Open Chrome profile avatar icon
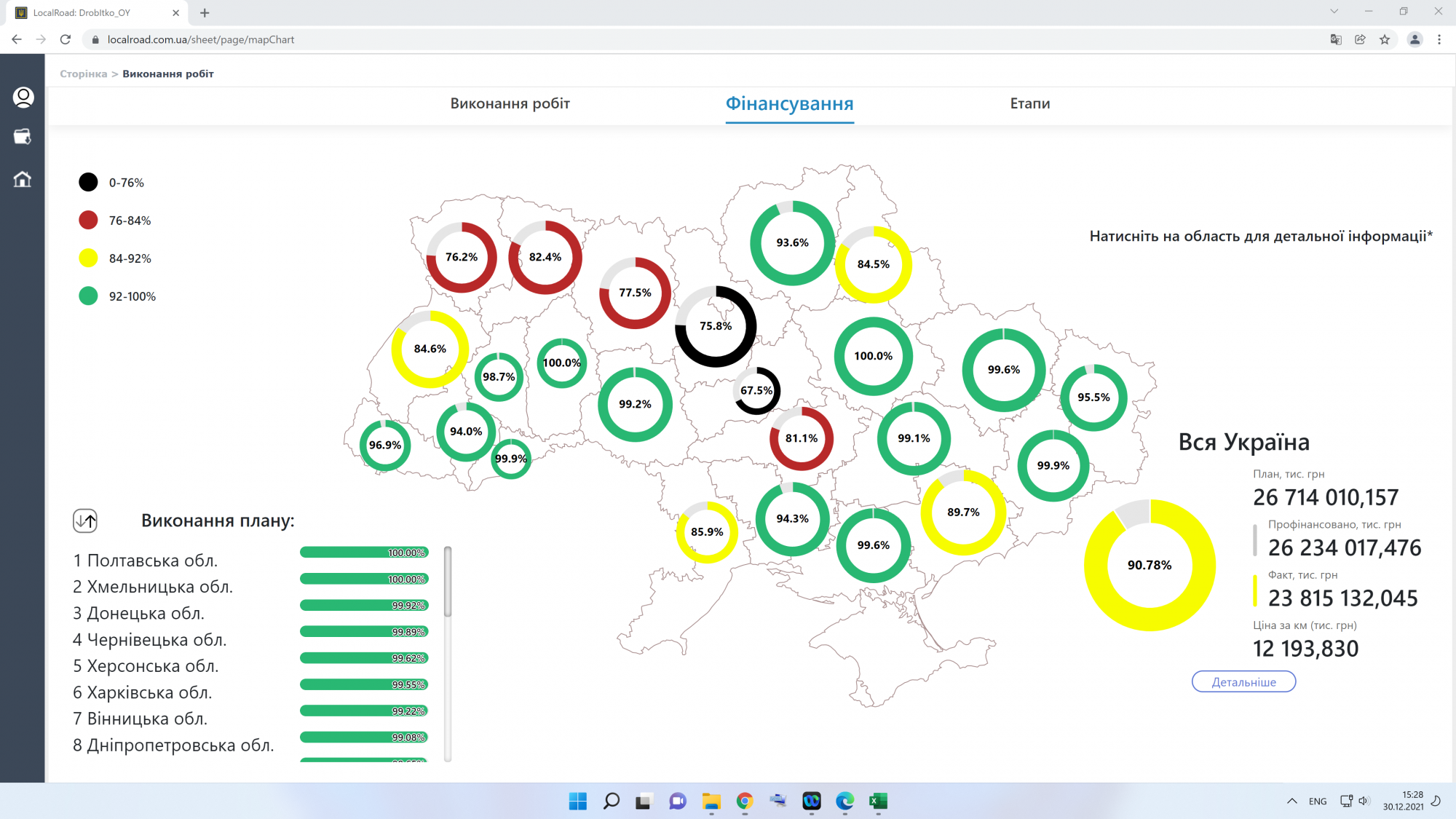Screen dimensions: 1456x819 (1415, 39)
